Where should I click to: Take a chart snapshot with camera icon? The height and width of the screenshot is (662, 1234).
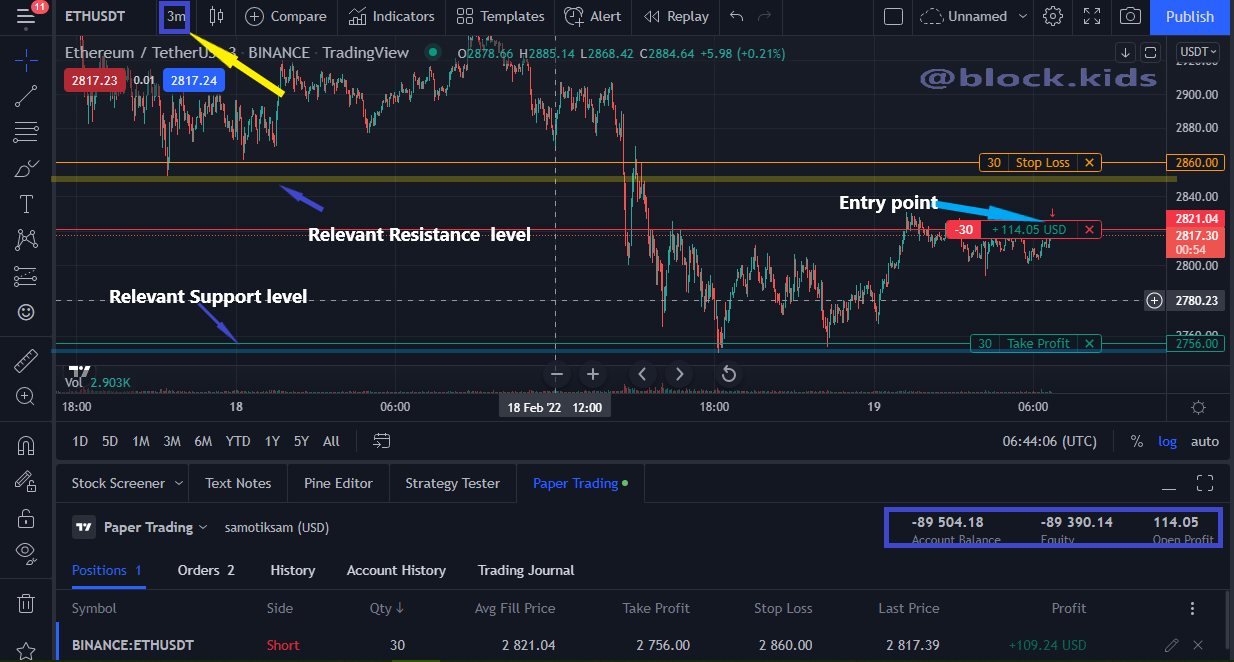click(1130, 16)
